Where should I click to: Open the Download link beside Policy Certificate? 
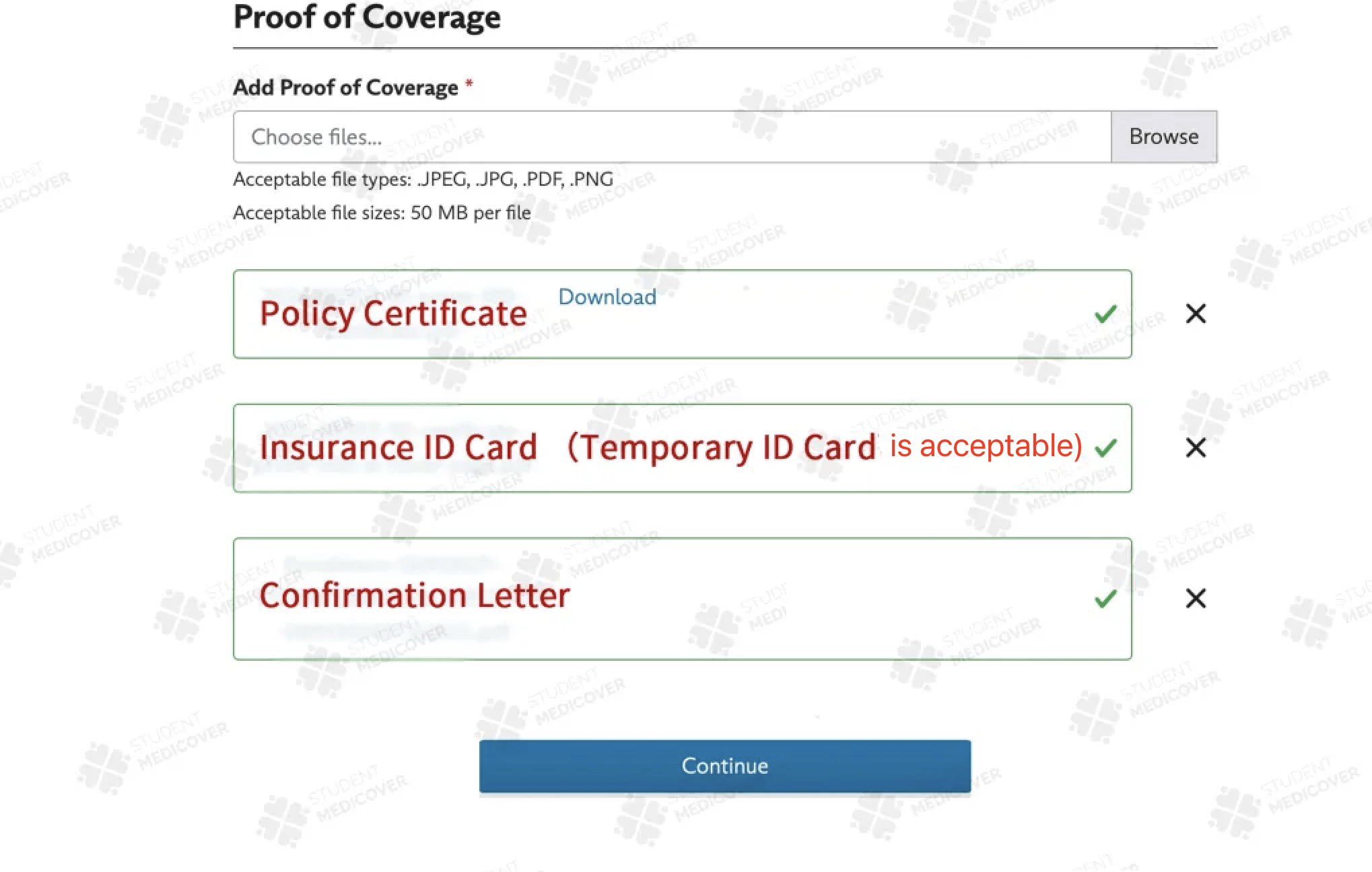click(607, 297)
